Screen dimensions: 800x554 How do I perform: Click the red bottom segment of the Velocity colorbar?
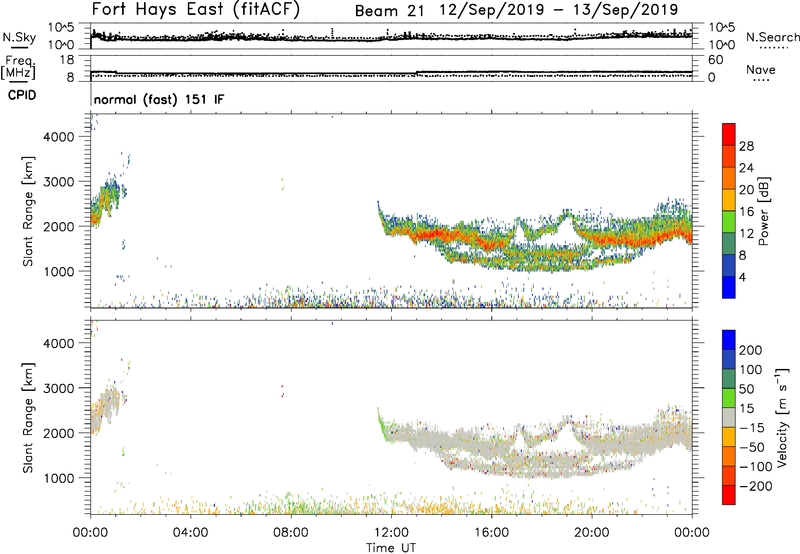(x=729, y=495)
